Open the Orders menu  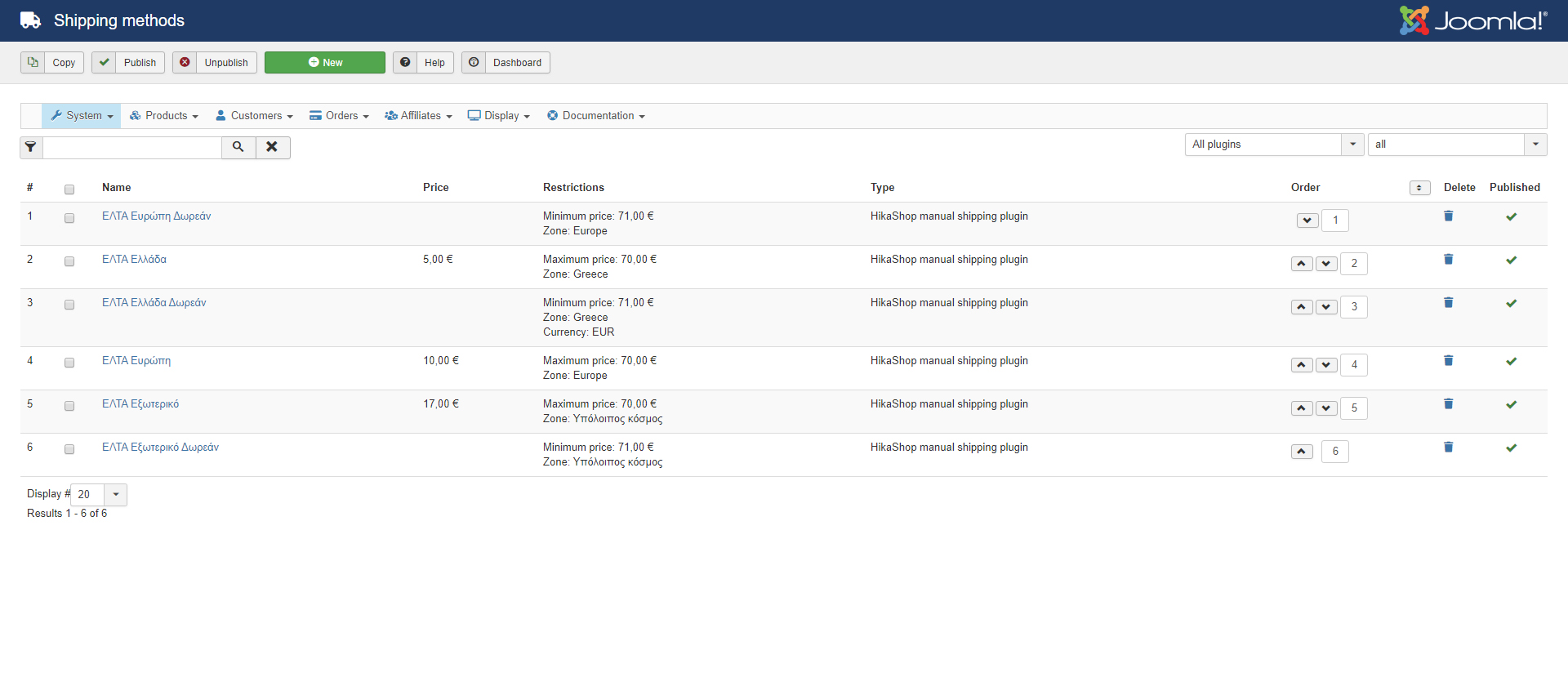340,116
